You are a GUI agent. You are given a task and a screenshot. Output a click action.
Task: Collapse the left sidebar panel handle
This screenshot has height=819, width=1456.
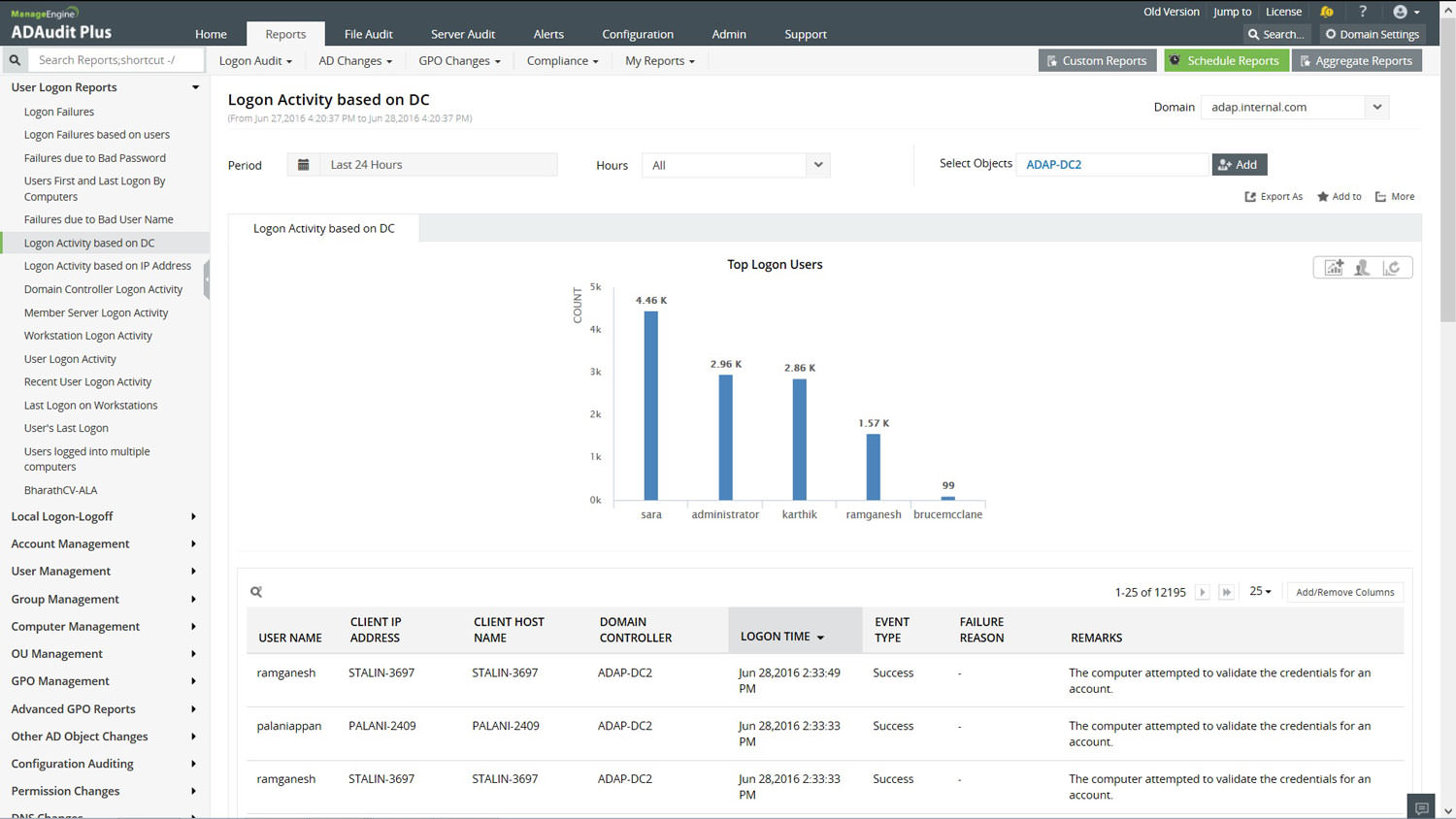[206, 279]
